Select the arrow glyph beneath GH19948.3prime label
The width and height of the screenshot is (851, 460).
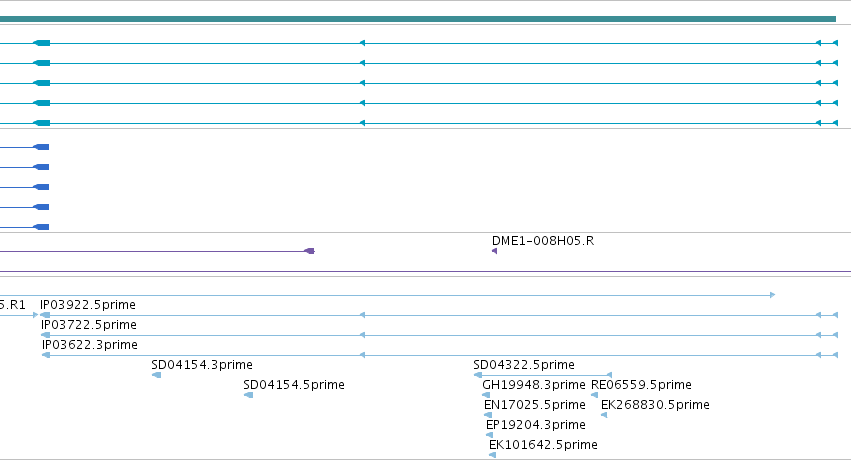(486, 395)
